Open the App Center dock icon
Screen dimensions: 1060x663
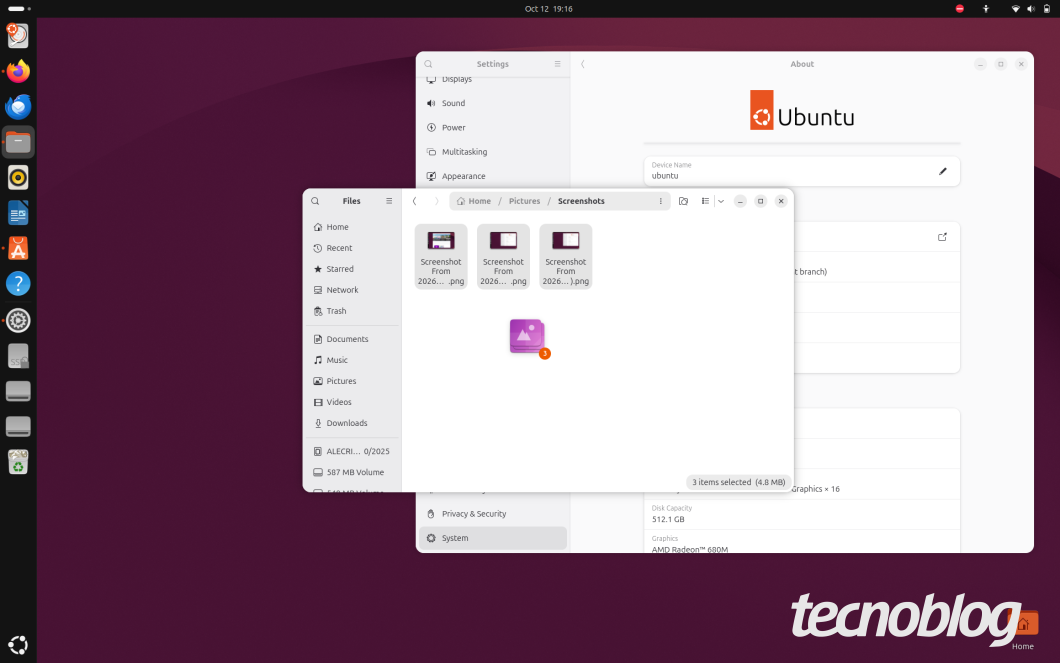(x=18, y=249)
